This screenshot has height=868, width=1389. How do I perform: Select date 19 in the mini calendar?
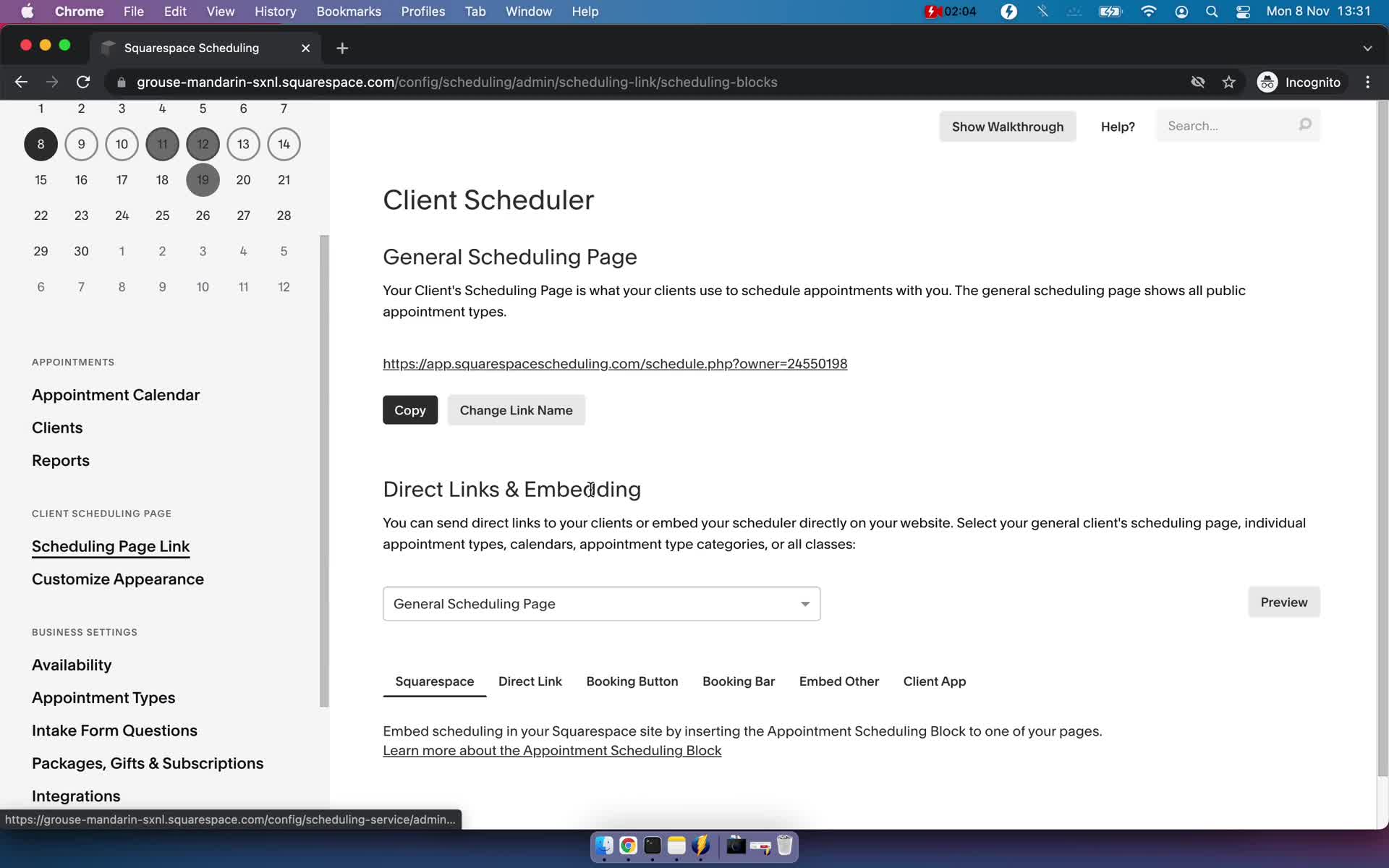point(203,180)
